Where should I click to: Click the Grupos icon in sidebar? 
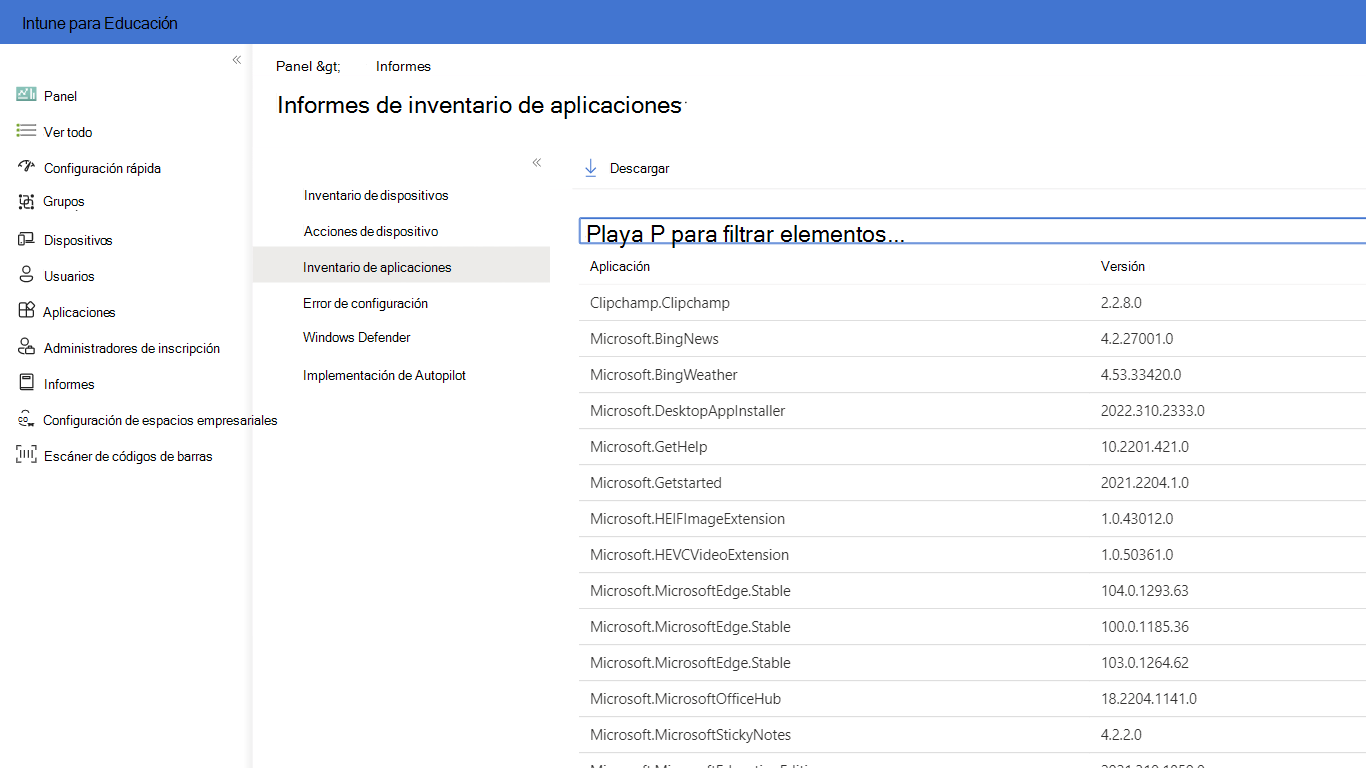26,202
